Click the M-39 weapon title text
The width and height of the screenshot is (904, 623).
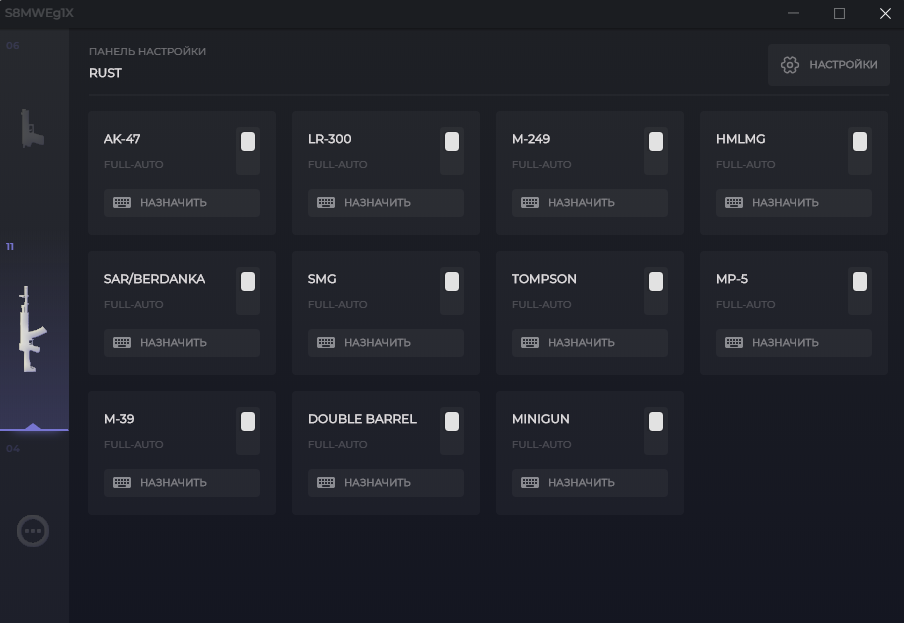(x=119, y=419)
